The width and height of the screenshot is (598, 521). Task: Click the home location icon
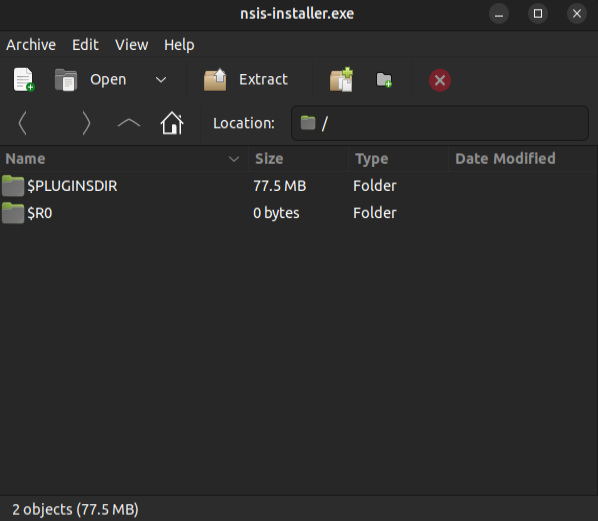[x=172, y=123]
